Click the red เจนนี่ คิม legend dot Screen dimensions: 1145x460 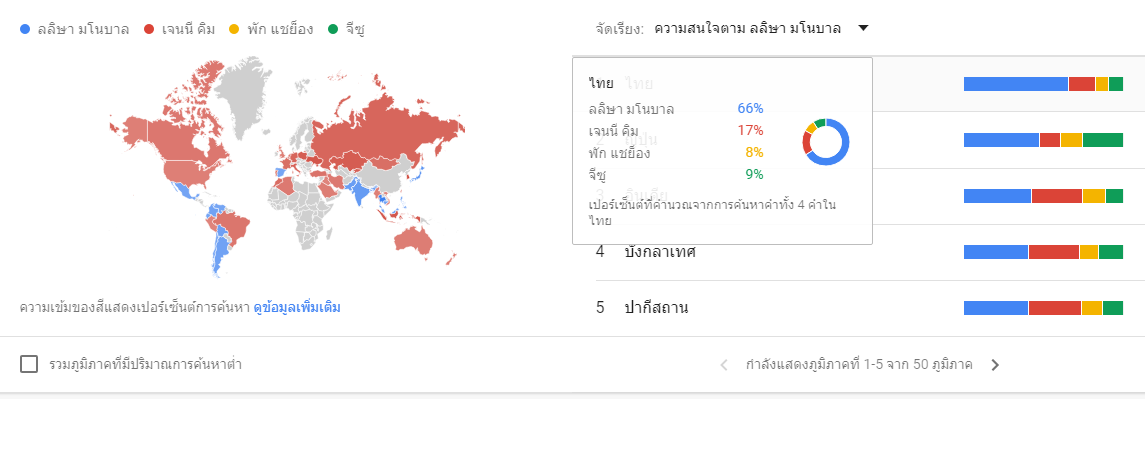[149, 29]
